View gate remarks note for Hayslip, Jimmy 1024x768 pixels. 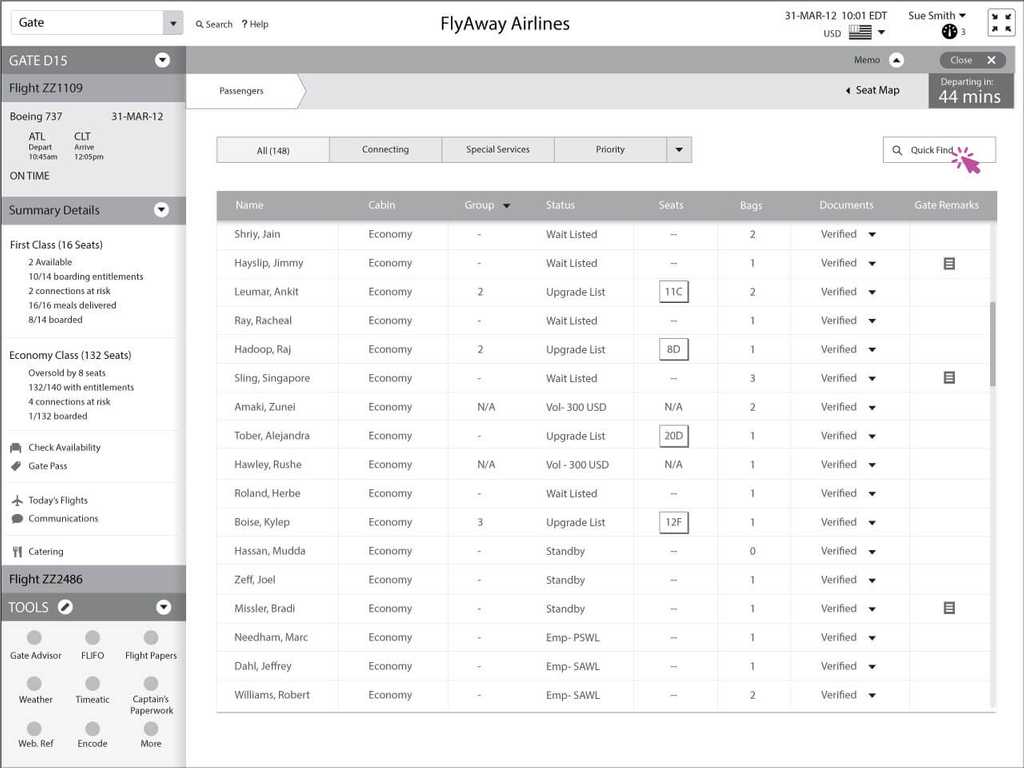pyautogui.click(x=948, y=263)
